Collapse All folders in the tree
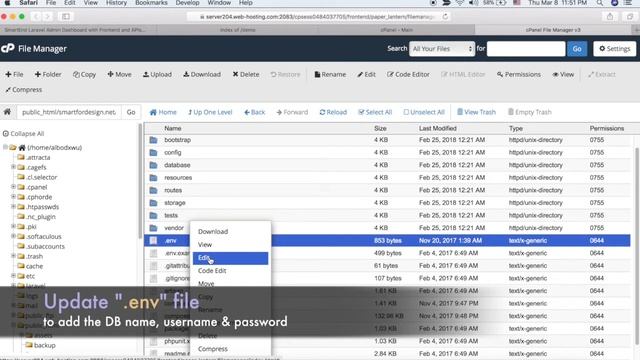The height and width of the screenshot is (360, 640). [x=23, y=133]
